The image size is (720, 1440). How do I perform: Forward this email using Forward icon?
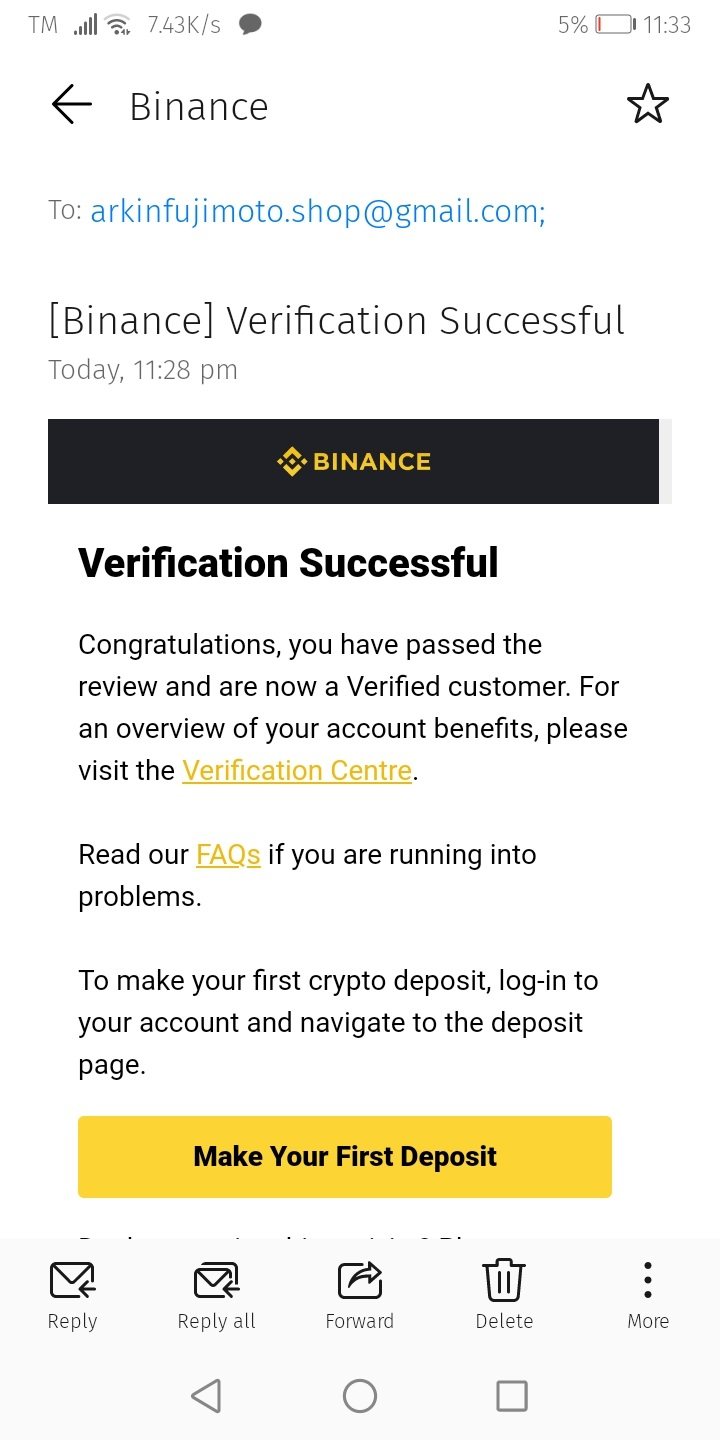[x=360, y=1281]
